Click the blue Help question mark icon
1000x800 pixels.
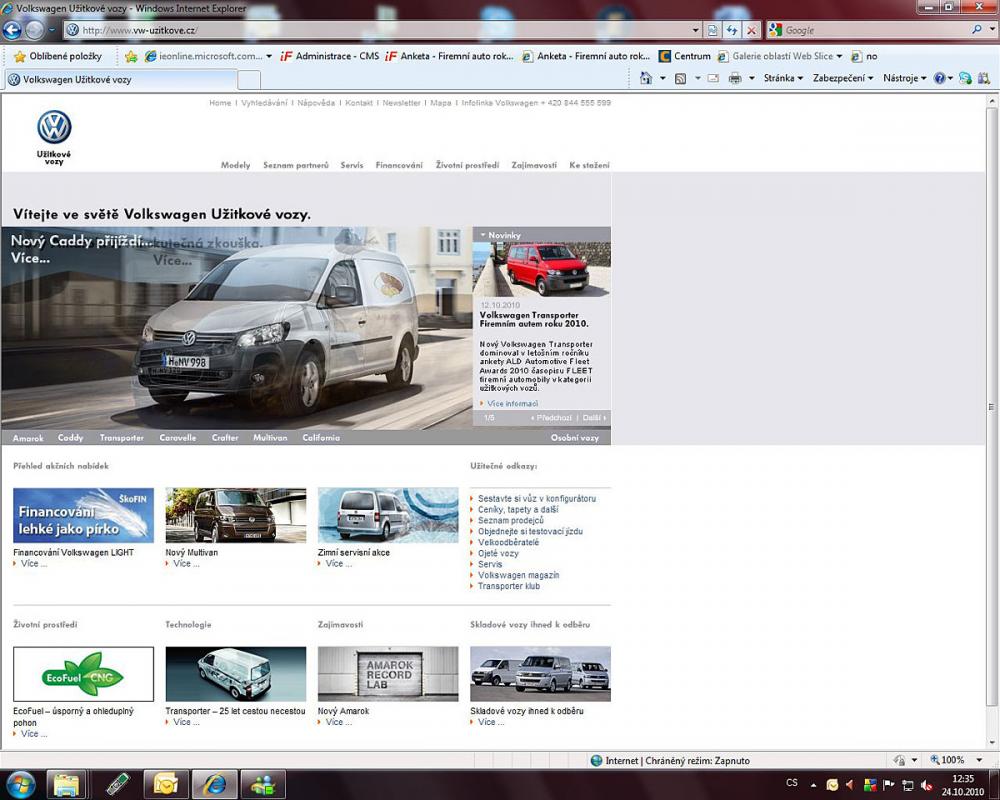(939, 78)
